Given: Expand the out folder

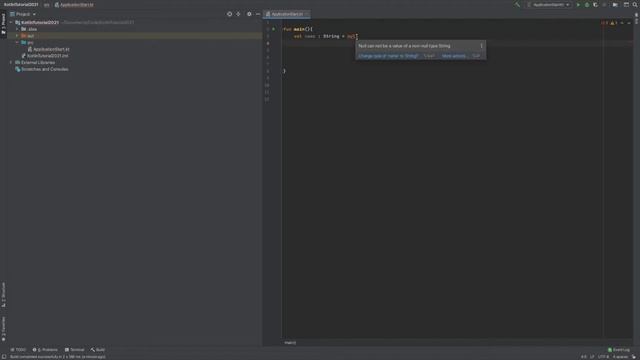Looking at the screenshot, I should tap(17, 36).
